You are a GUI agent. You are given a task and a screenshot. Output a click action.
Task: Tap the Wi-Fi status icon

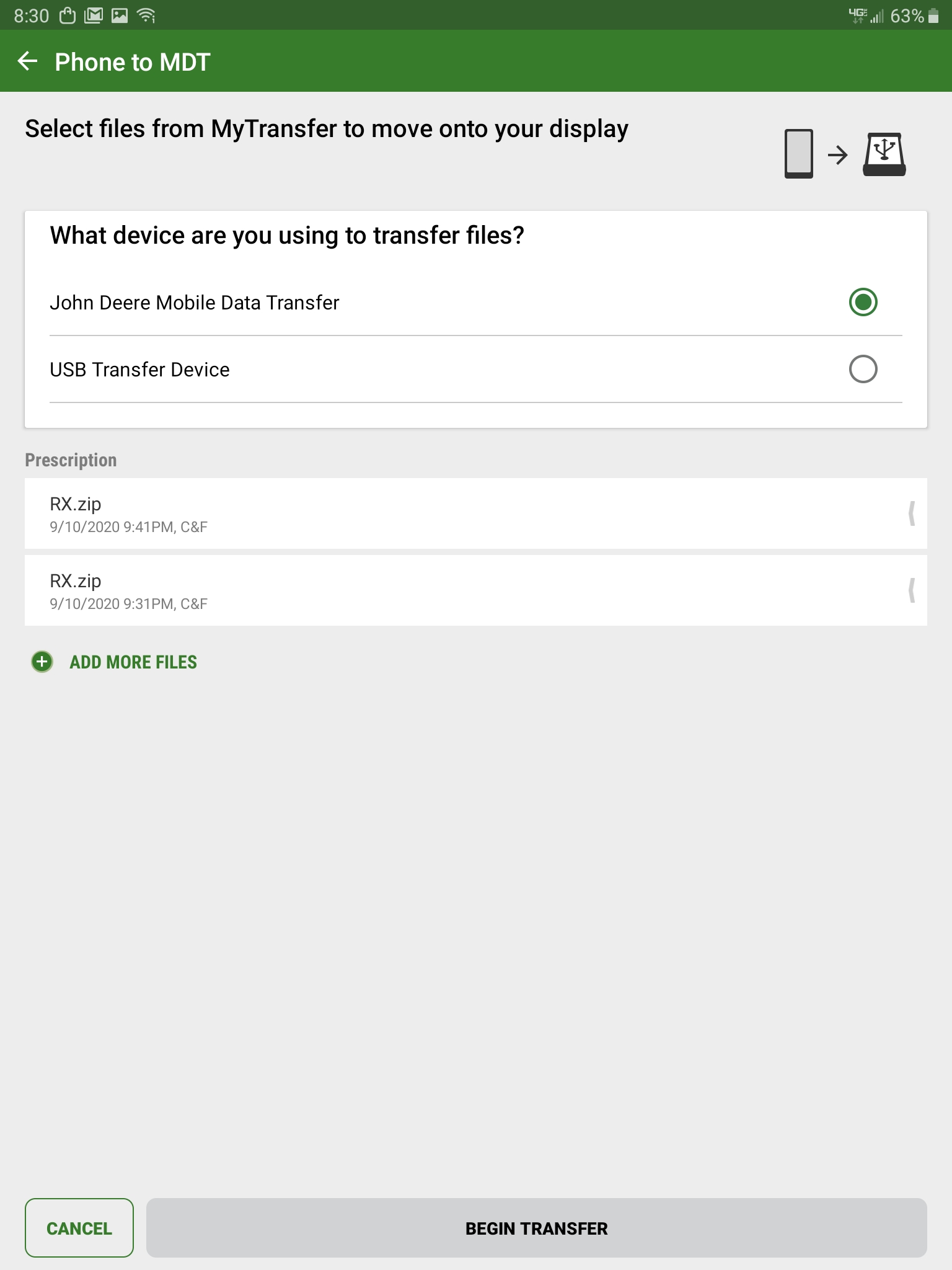click(x=146, y=16)
